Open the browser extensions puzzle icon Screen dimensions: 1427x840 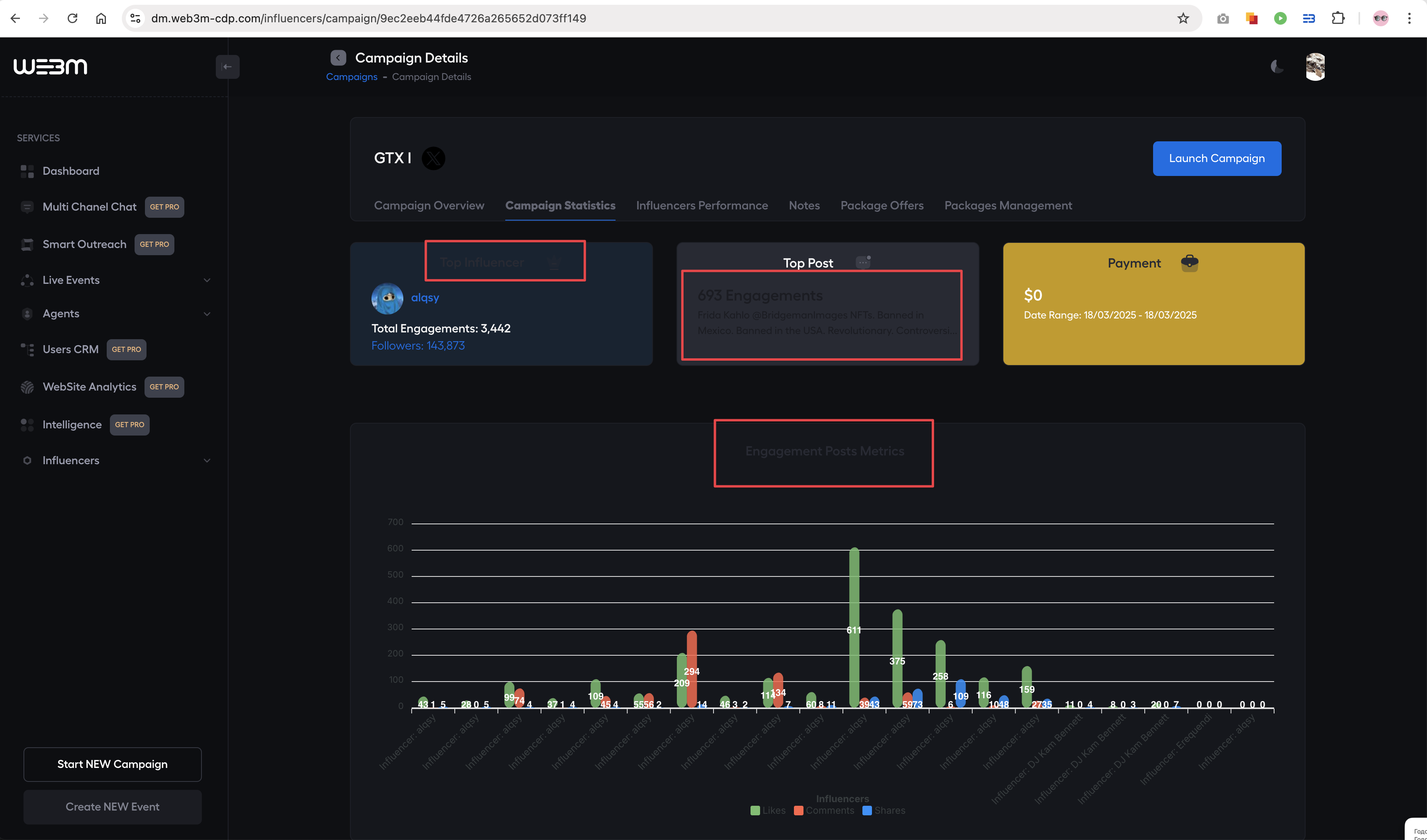pyautogui.click(x=1338, y=19)
